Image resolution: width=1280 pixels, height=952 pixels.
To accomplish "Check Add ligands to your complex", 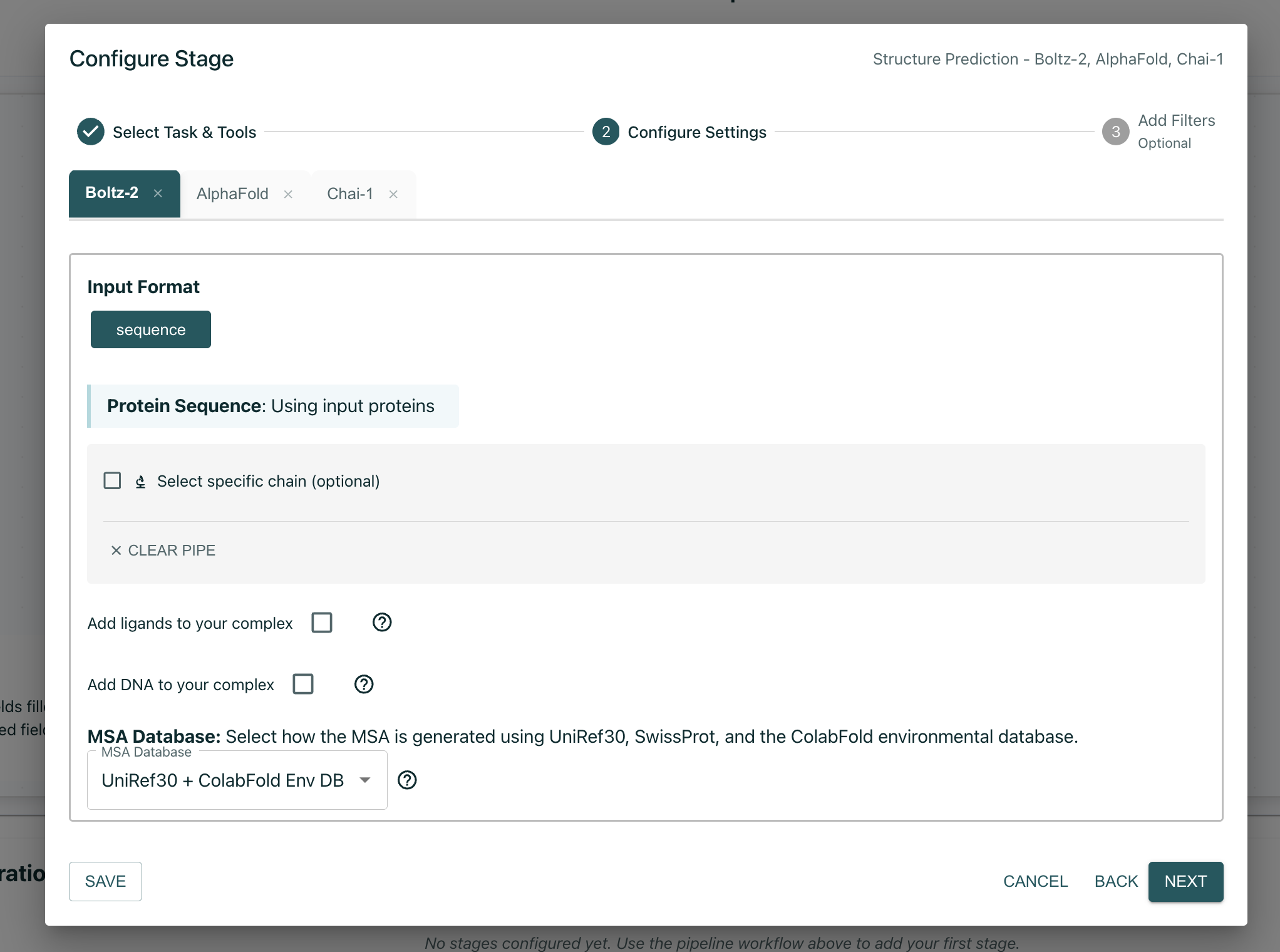I will [322, 622].
